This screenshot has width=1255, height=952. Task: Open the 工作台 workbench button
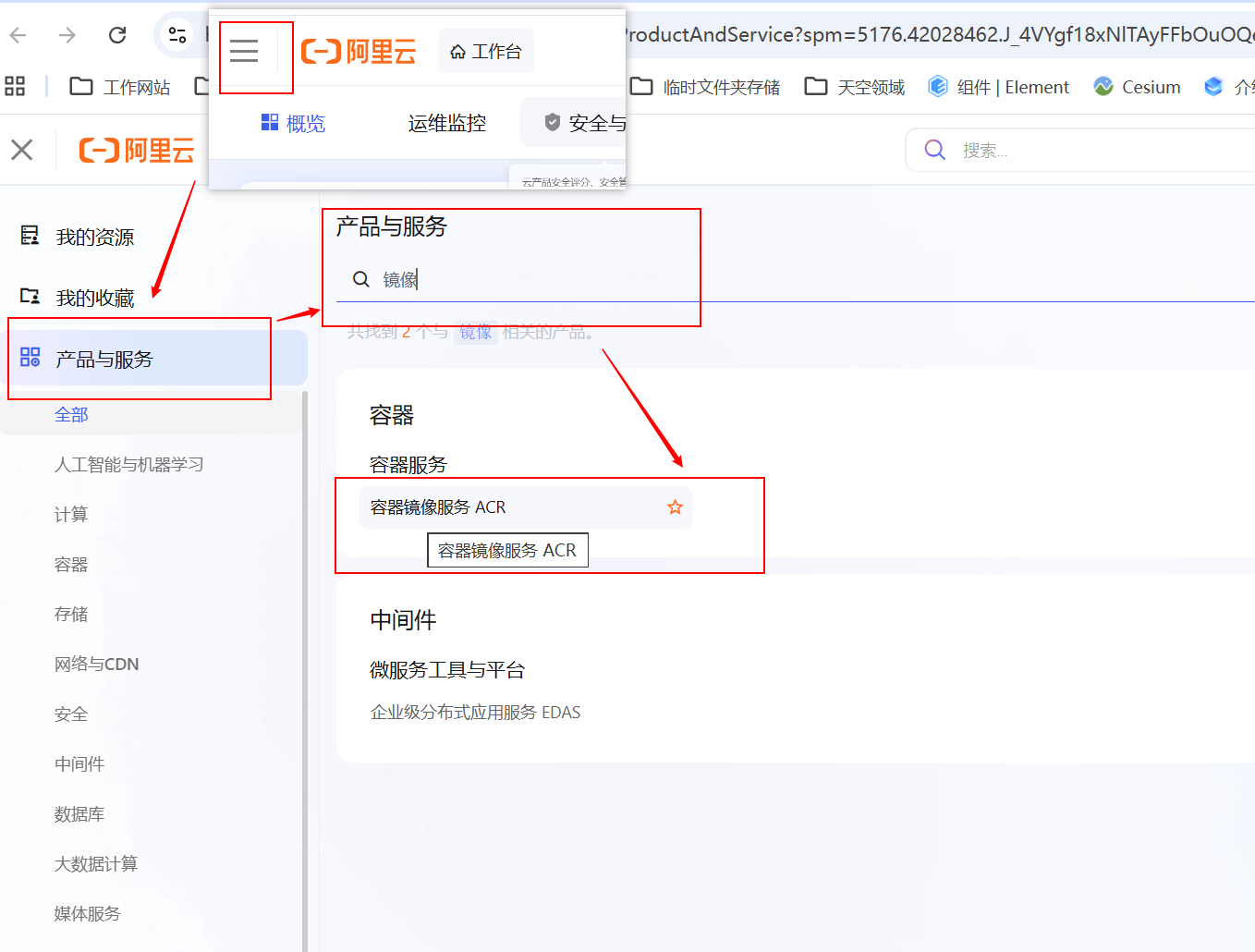pos(486,52)
